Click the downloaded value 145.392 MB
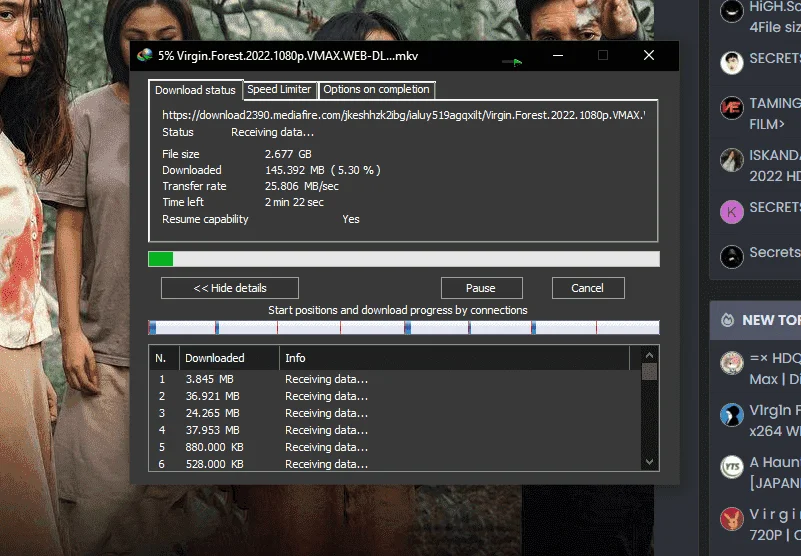 [323, 170]
